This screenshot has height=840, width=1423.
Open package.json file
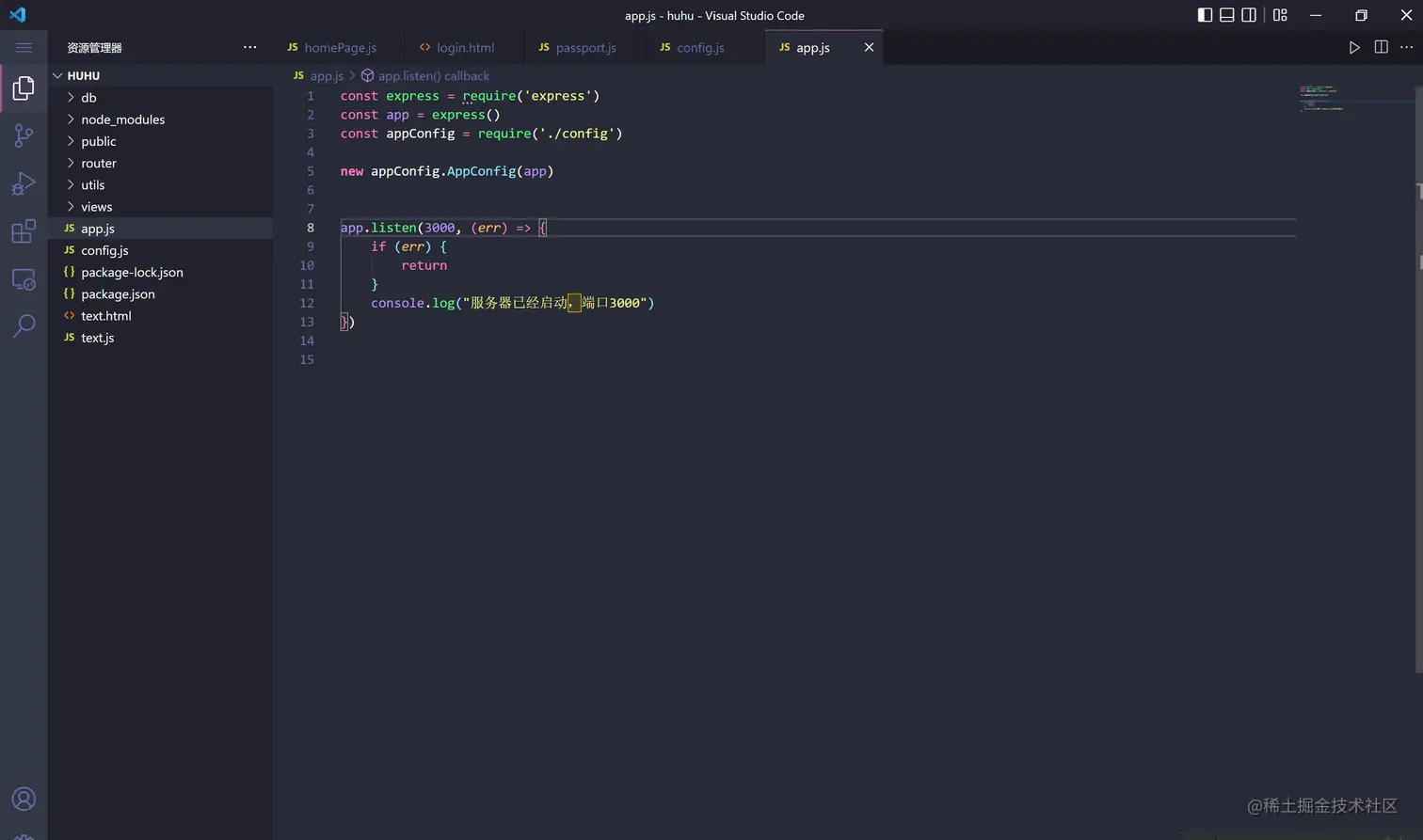pyautogui.click(x=160, y=293)
